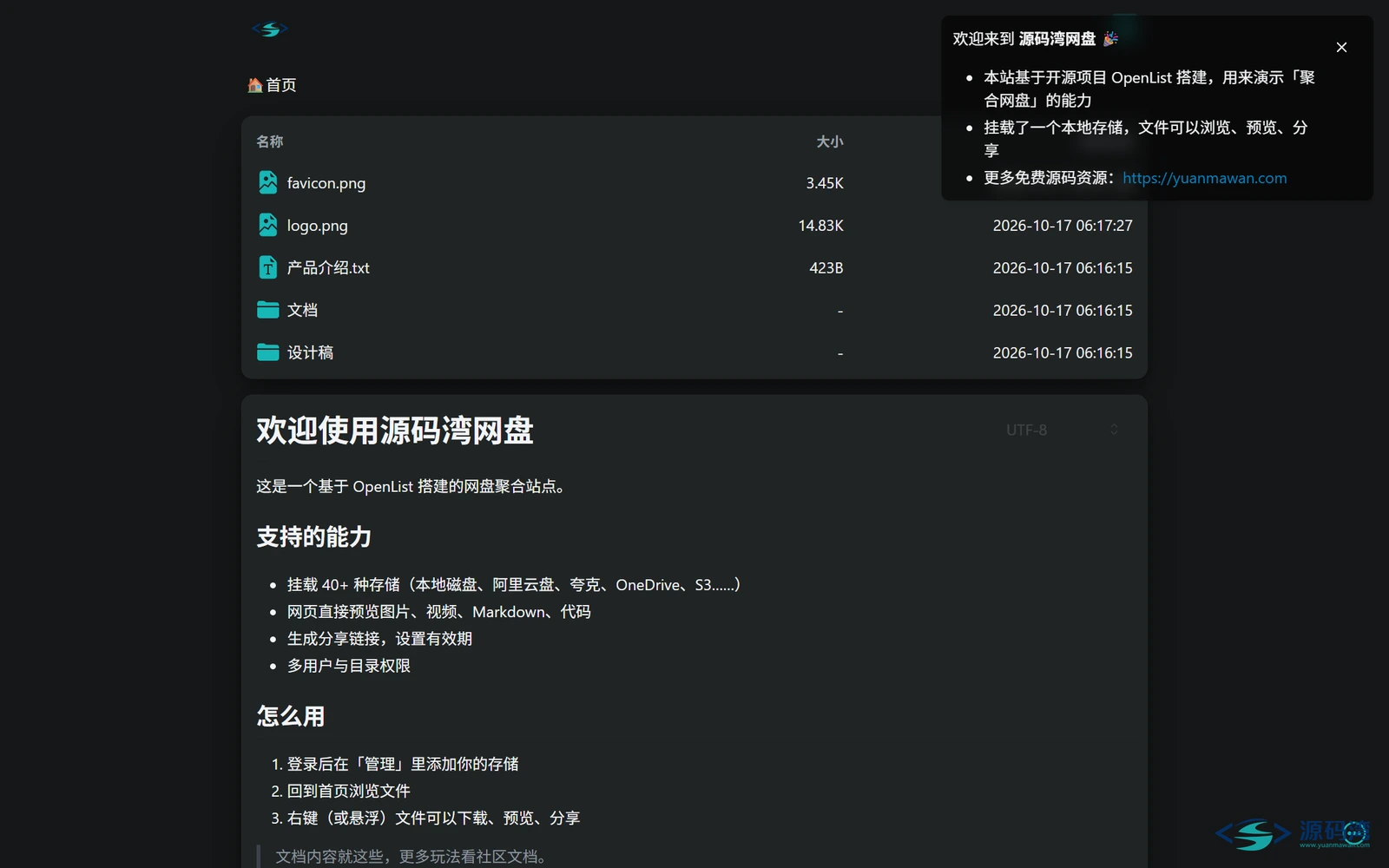Open the 产品介绍.txt file
Image resolution: width=1389 pixels, height=868 pixels.
pyautogui.click(x=328, y=268)
